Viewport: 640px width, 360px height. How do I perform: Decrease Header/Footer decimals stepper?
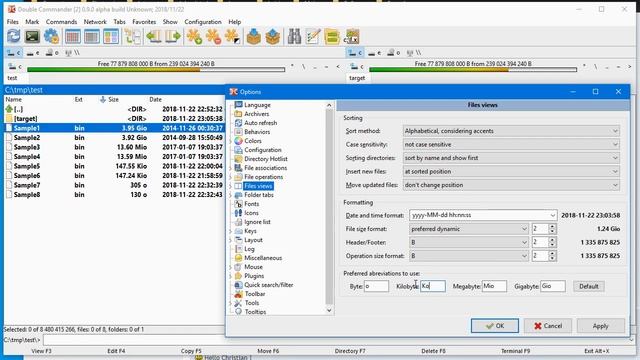[x=552, y=245]
